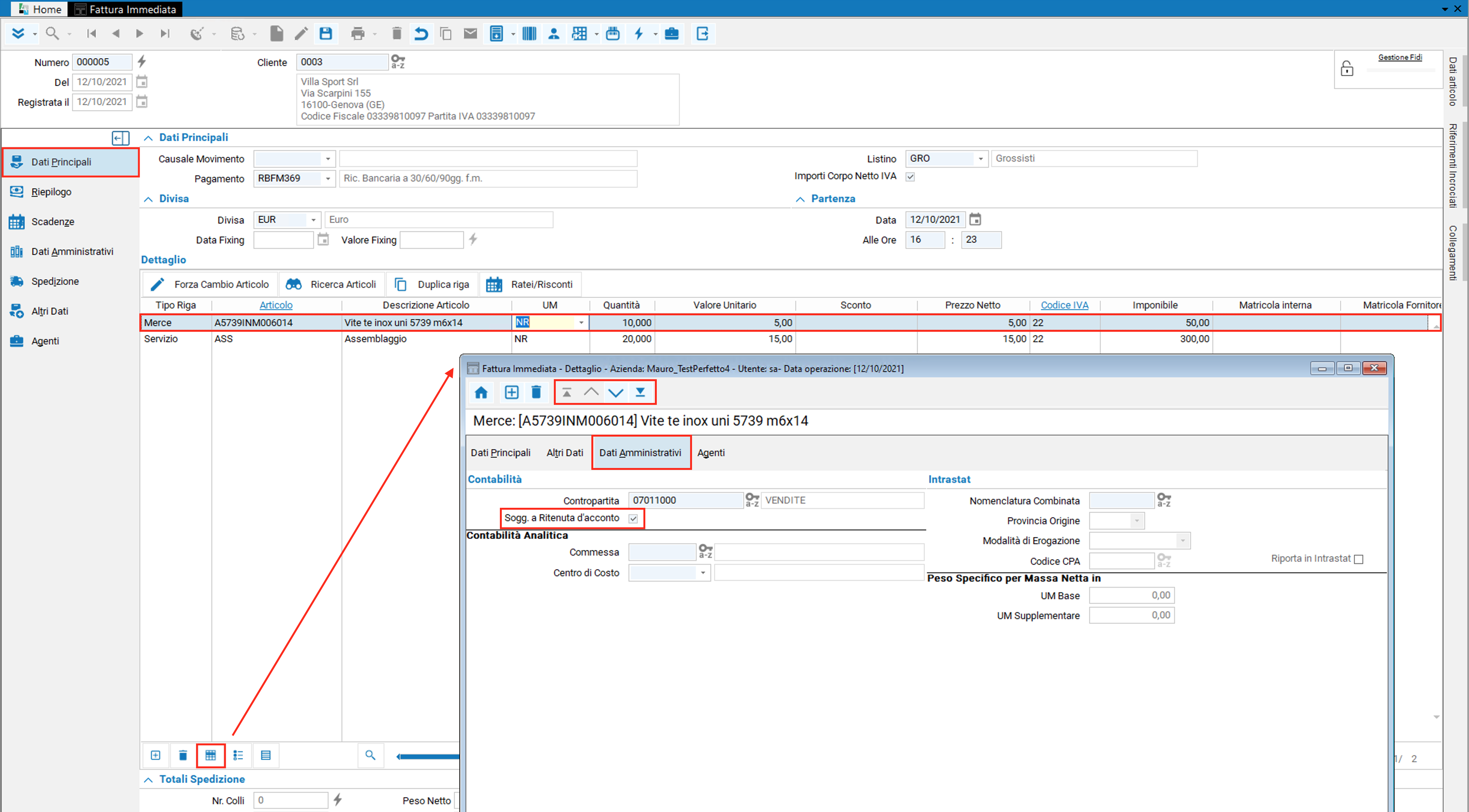Click the Undo arrow icon
This screenshot has height=812, width=1469.
pos(421,34)
